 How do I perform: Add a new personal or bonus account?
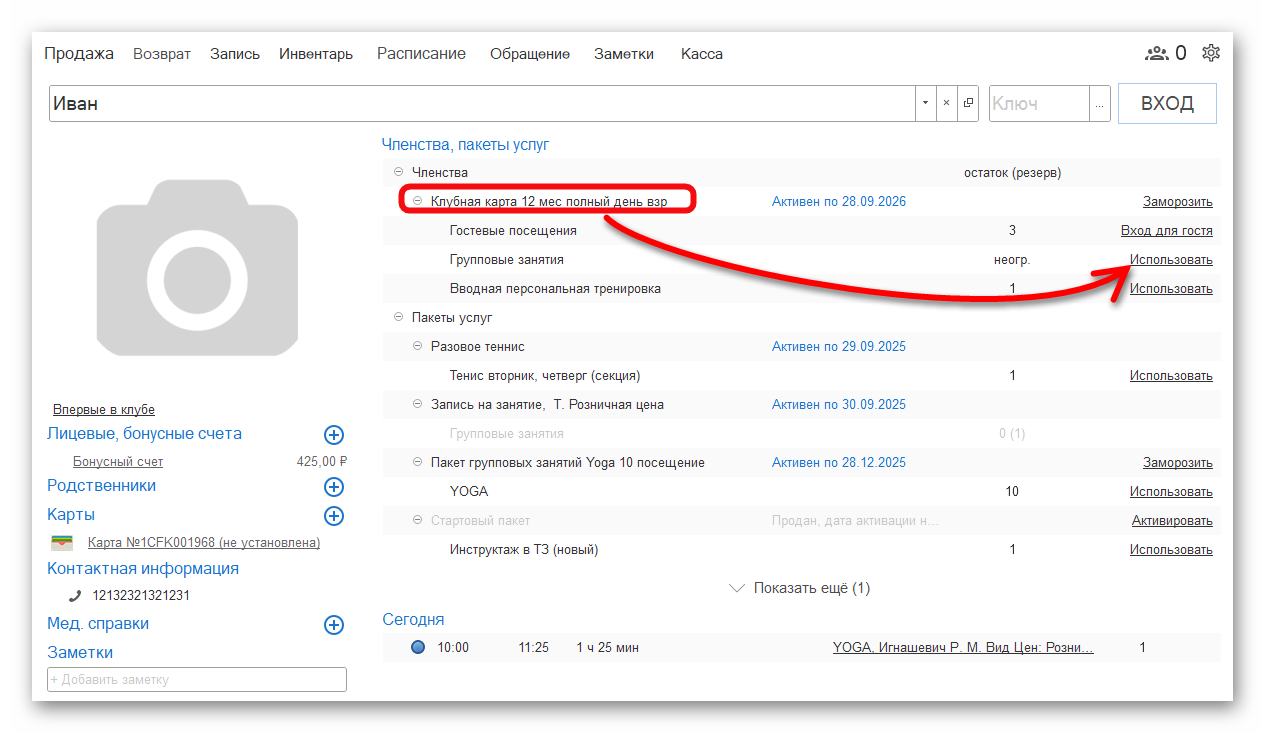coord(334,435)
